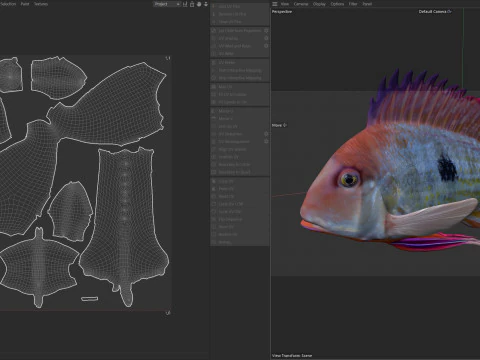Click the last icon in UV toolbar

coord(206,4)
